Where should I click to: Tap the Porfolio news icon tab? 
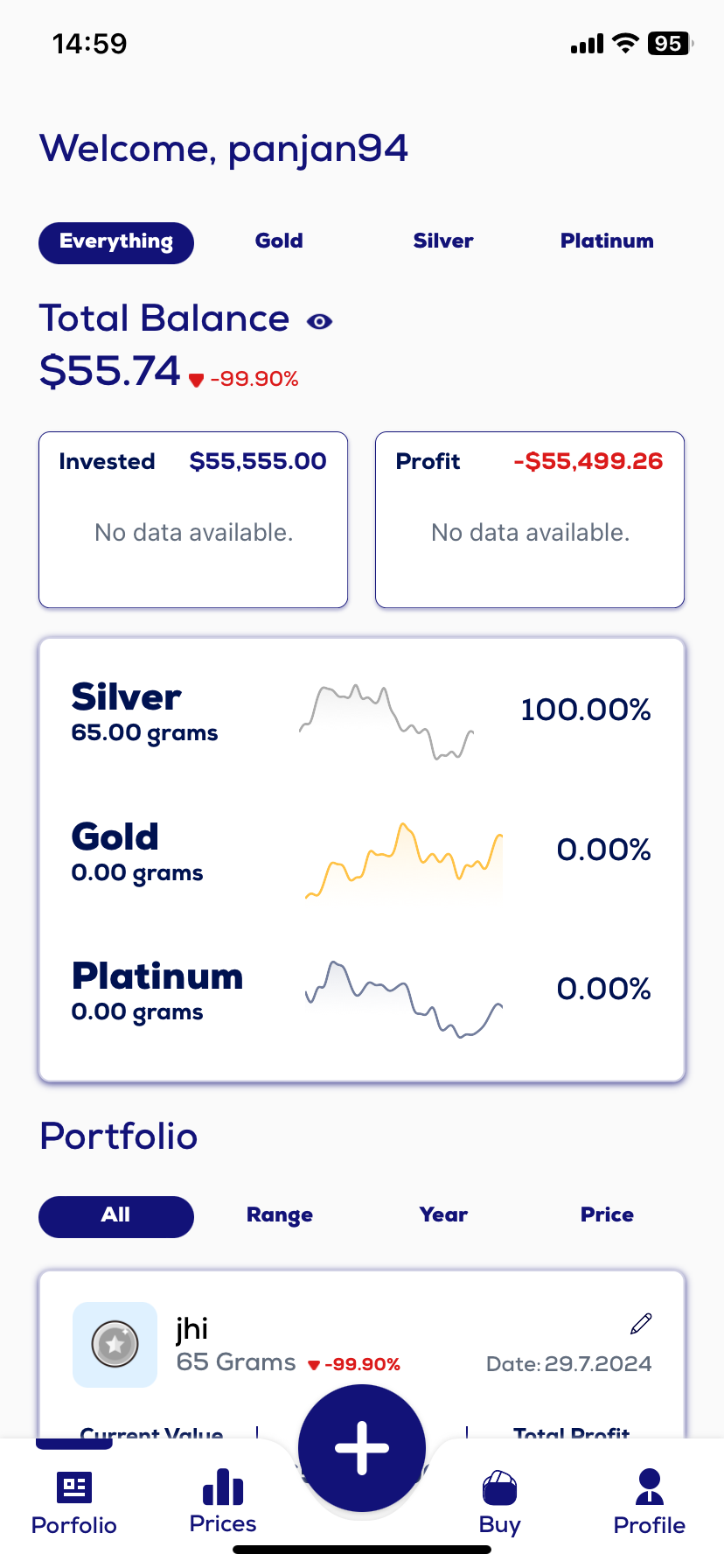(74, 1501)
